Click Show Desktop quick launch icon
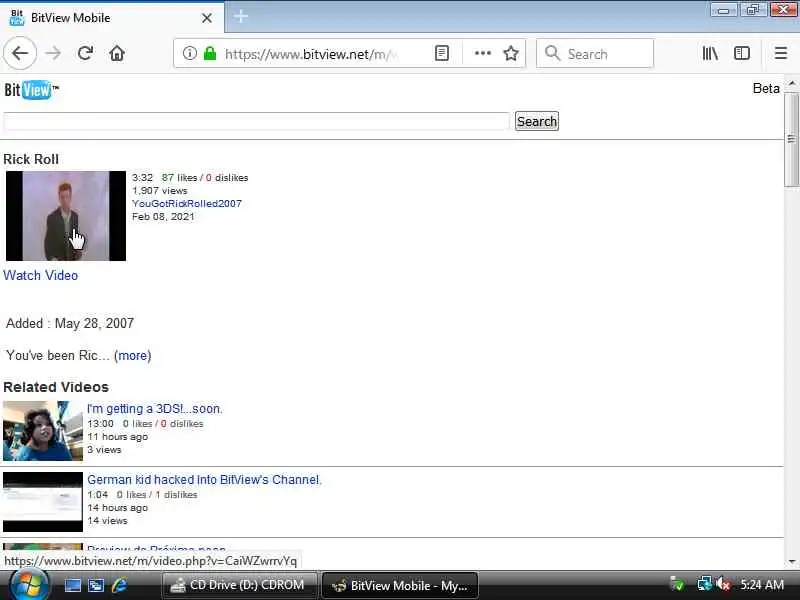The height and width of the screenshot is (600, 800). [x=72, y=585]
